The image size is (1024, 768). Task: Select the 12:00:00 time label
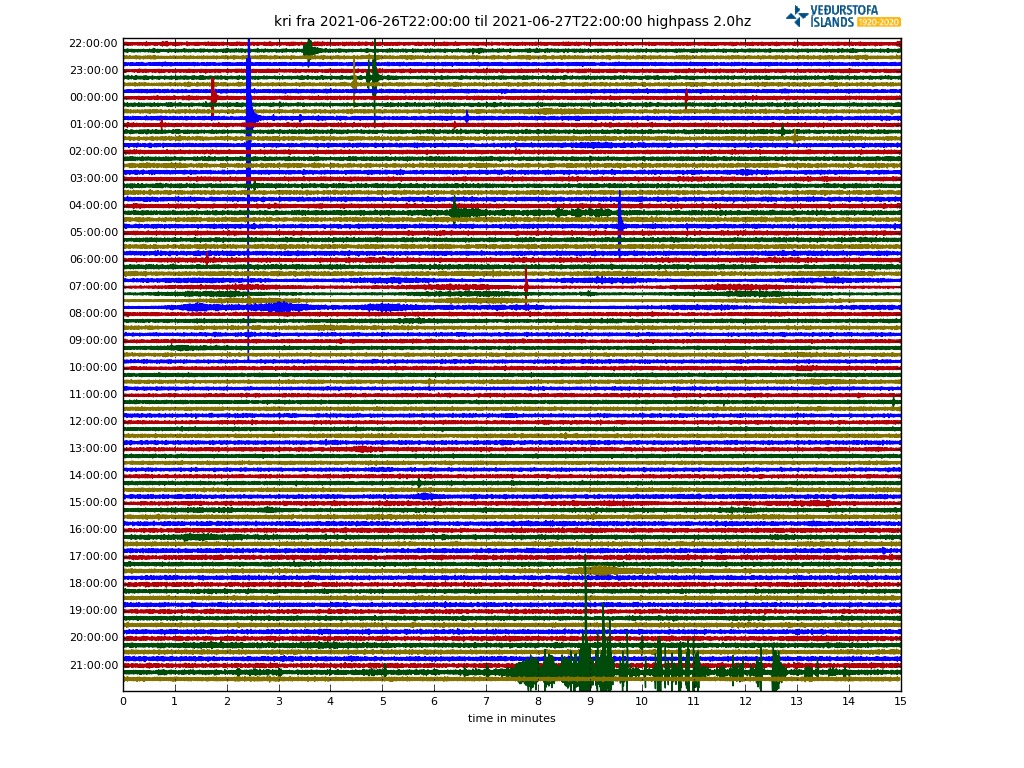(x=93, y=421)
